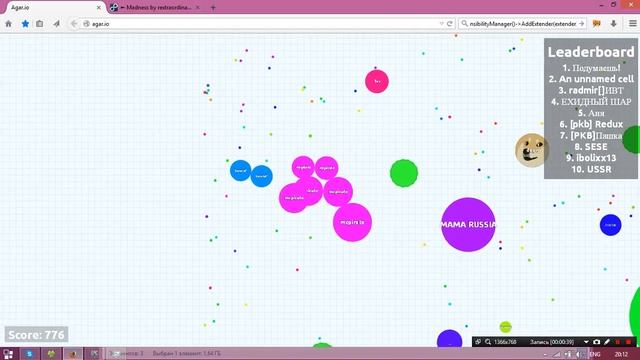Open a new tab with plus button
The height and width of the screenshot is (360, 640).
pyautogui.click(x=213, y=7)
